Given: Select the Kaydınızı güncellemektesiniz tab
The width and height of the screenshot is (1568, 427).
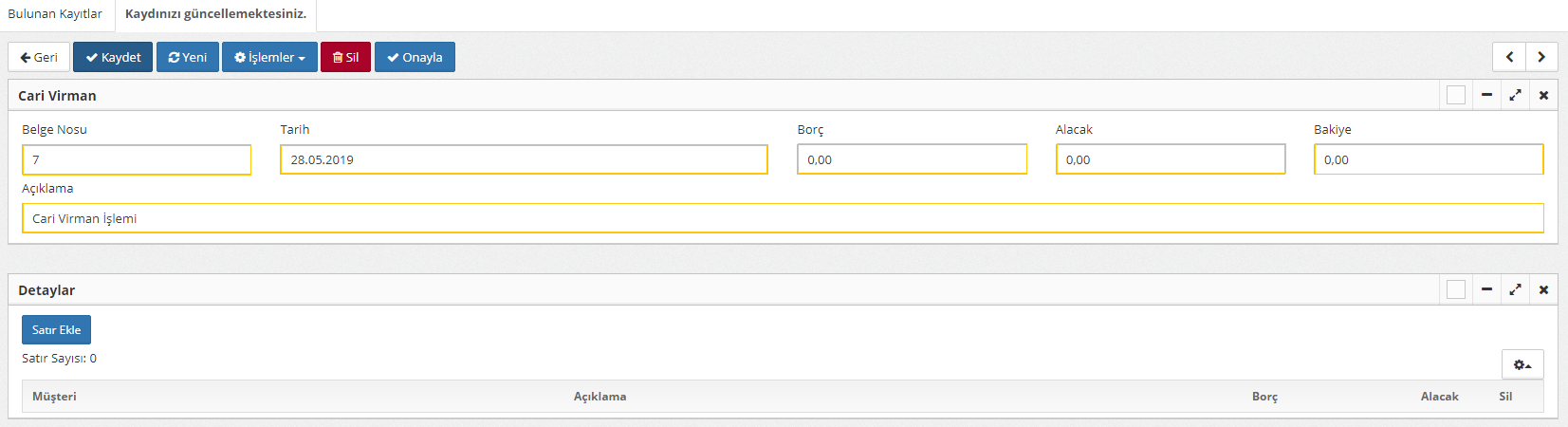Looking at the screenshot, I should click(215, 14).
